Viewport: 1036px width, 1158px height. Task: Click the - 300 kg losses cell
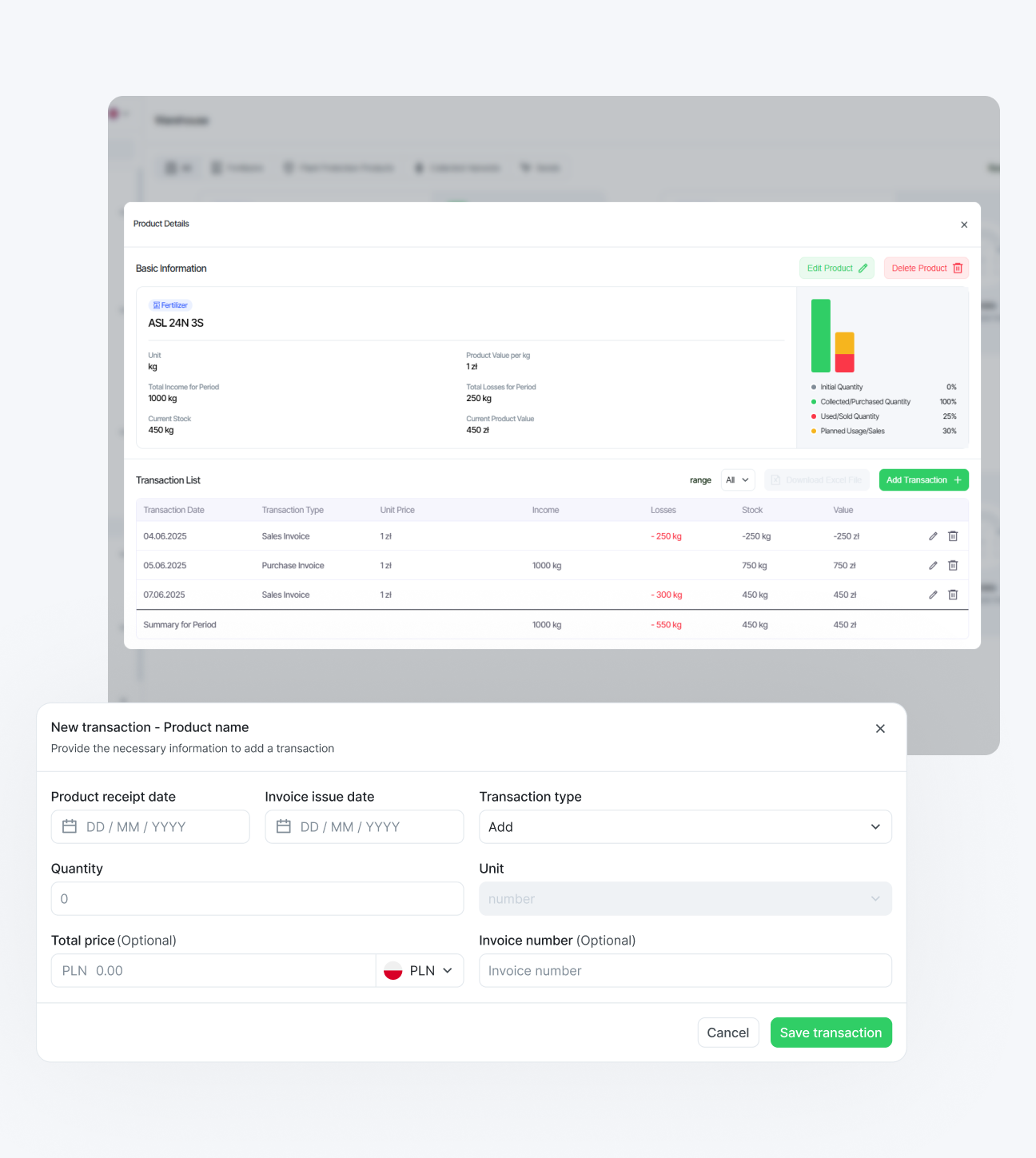coord(667,595)
